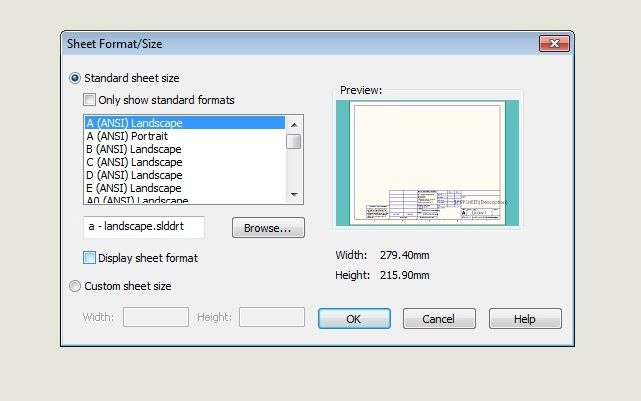Image resolution: width=641 pixels, height=401 pixels.
Task: Select the Custom sheet size radio button
Action: click(75, 286)
